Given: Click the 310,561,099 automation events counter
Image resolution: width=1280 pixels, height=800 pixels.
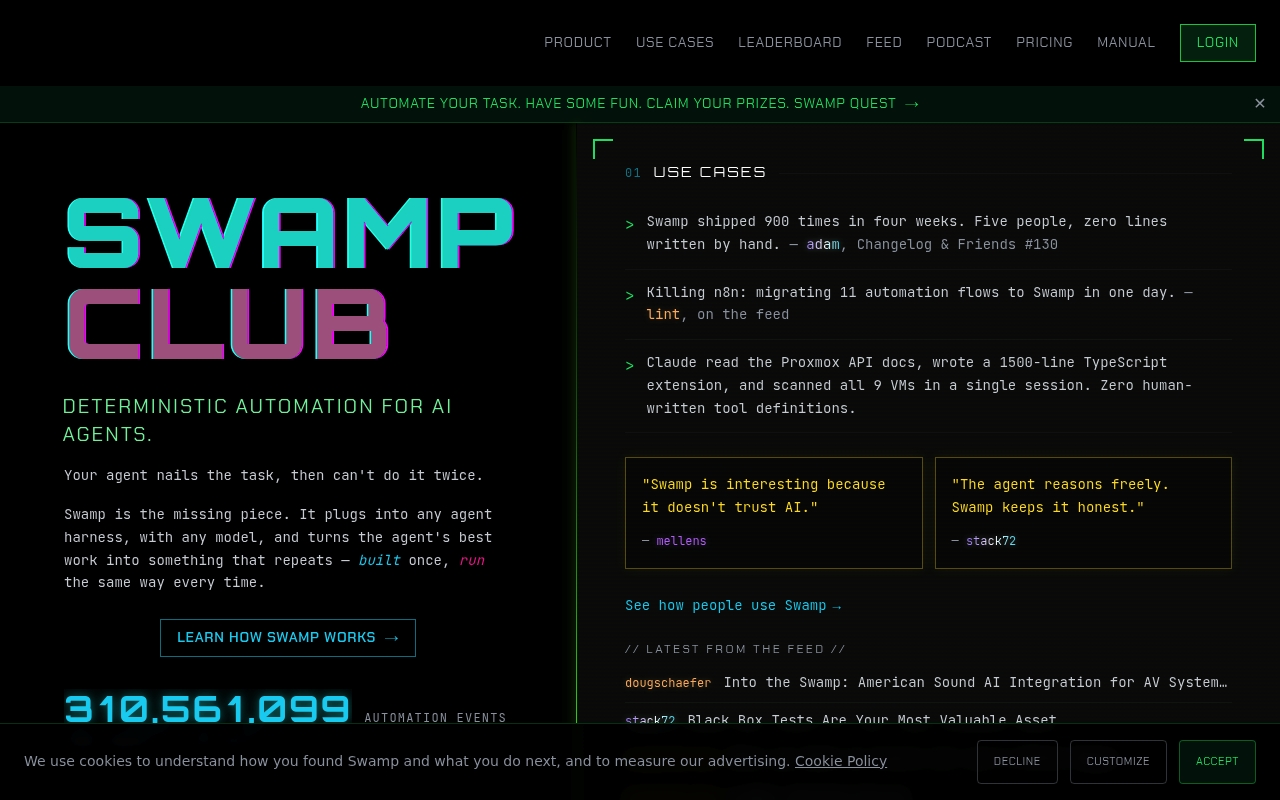Looking at the screenshot, I should point(207,708).
